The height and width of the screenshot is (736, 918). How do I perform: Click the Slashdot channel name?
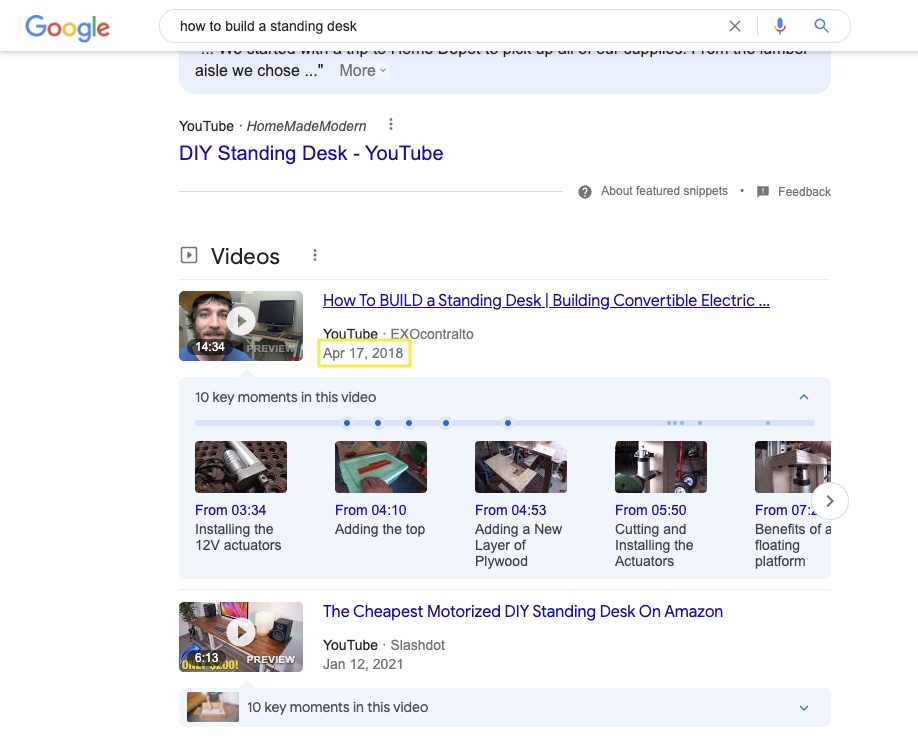click(417, 645)
